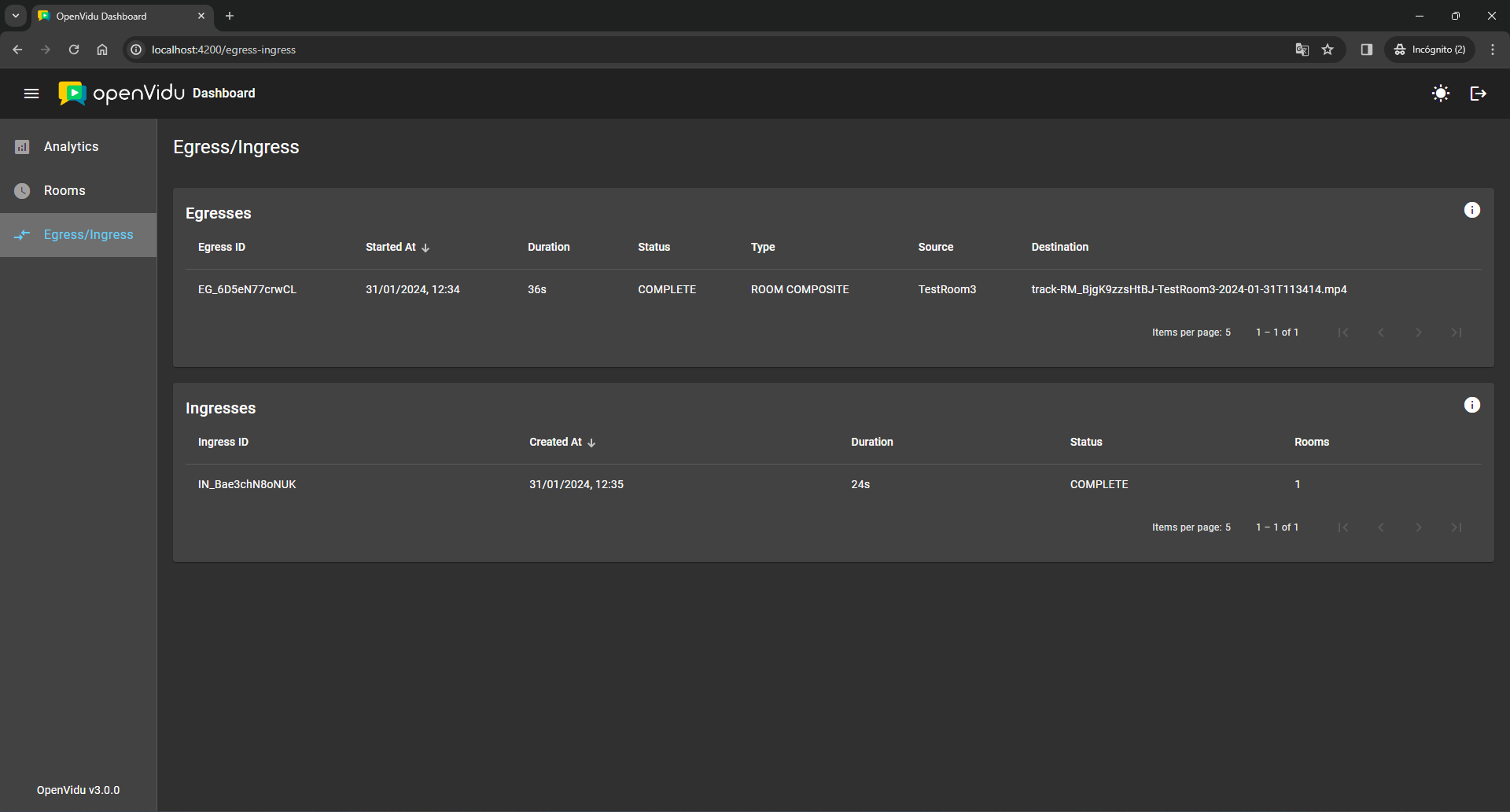The image size is (1510, 812).
Task: Toggle light/dark theme sun icon
Action: [x=1440, y=94]
